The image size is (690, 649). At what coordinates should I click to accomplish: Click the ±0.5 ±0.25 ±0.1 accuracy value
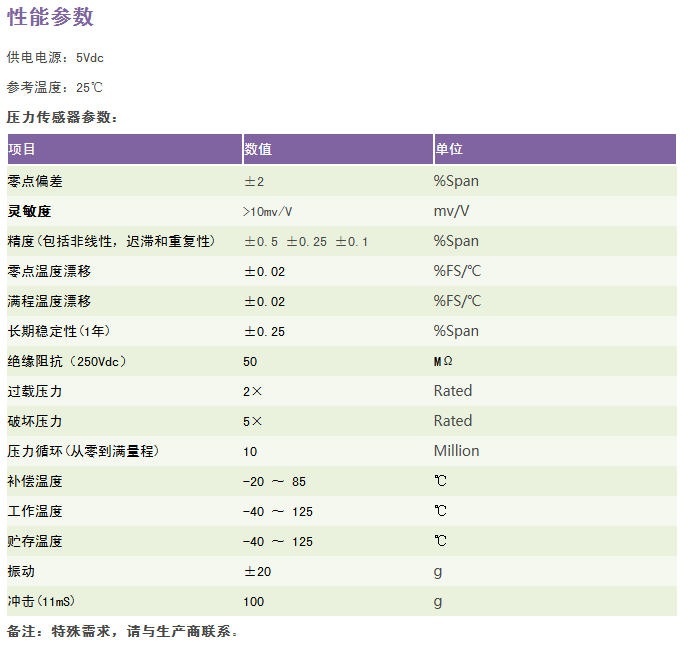(x=306, y=242)
